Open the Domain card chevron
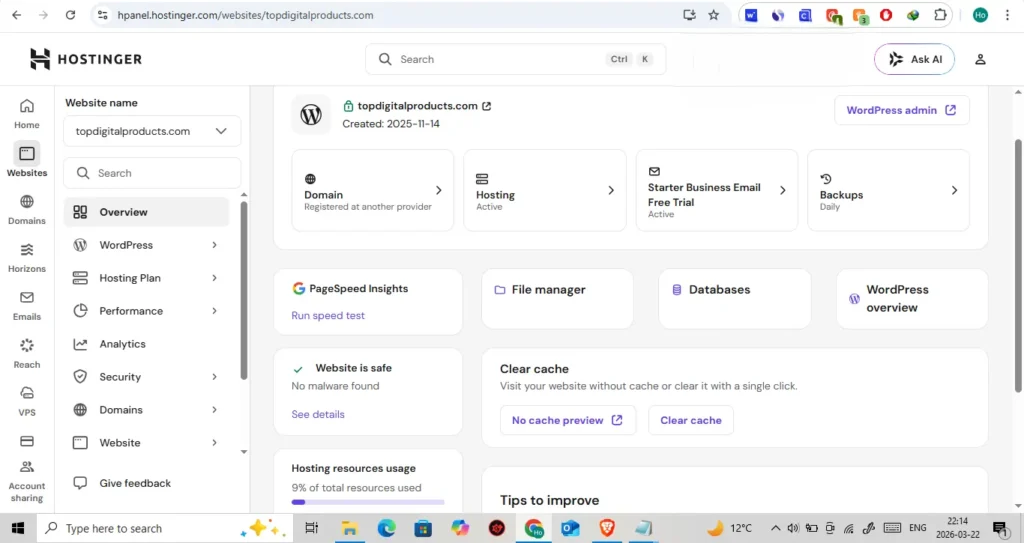1024x543 pixels. point(439,190)
